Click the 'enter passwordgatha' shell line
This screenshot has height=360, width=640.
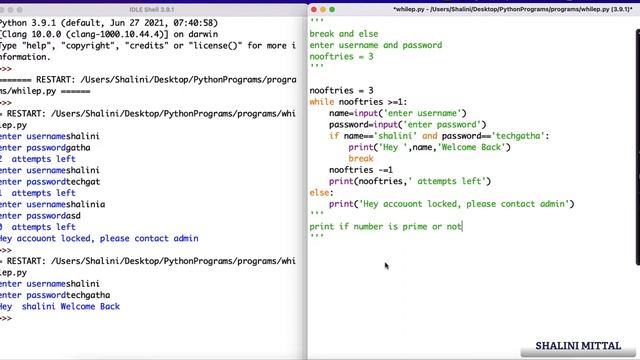click(x=45, y=147)
